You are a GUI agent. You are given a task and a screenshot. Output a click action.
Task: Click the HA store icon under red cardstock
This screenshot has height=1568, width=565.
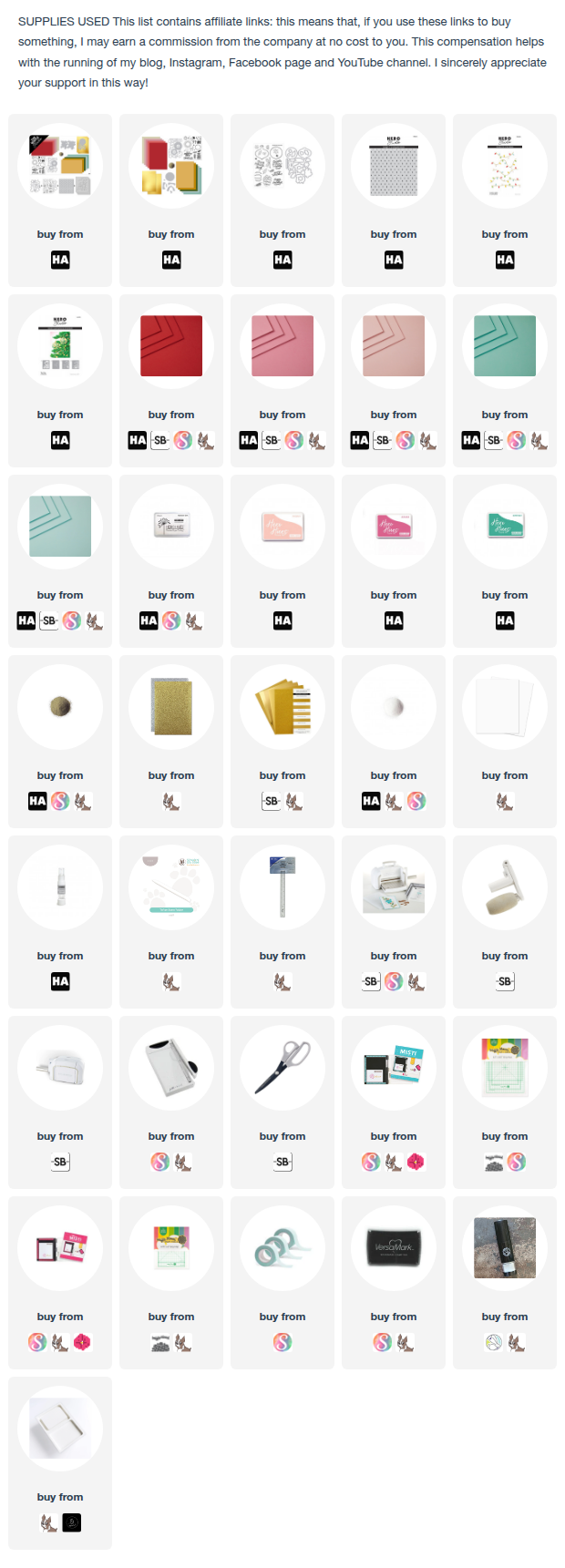[138, 440]
